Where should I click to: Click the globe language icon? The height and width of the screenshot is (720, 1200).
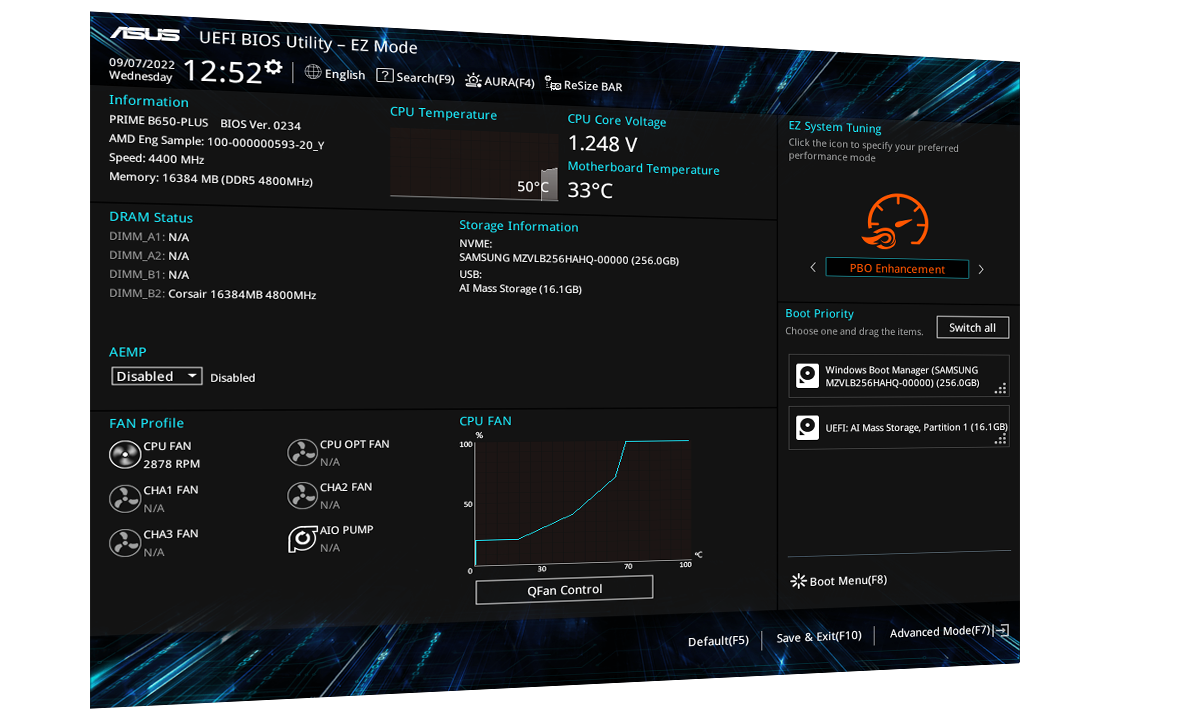click(313, 72)
